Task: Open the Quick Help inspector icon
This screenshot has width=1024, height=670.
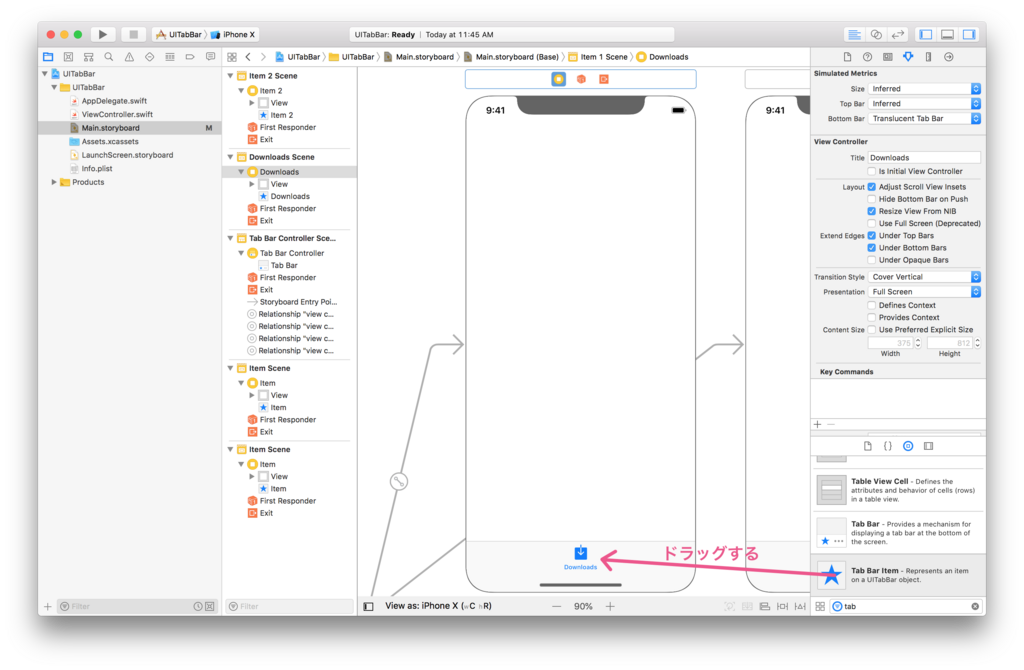Action: (x=867, y=57)
